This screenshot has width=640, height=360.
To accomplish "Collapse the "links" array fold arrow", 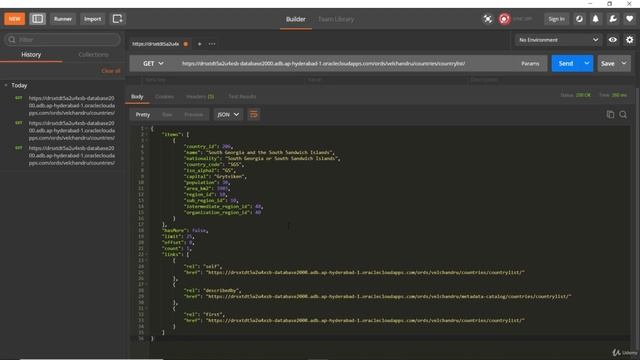I will click(x=147, y=254).
